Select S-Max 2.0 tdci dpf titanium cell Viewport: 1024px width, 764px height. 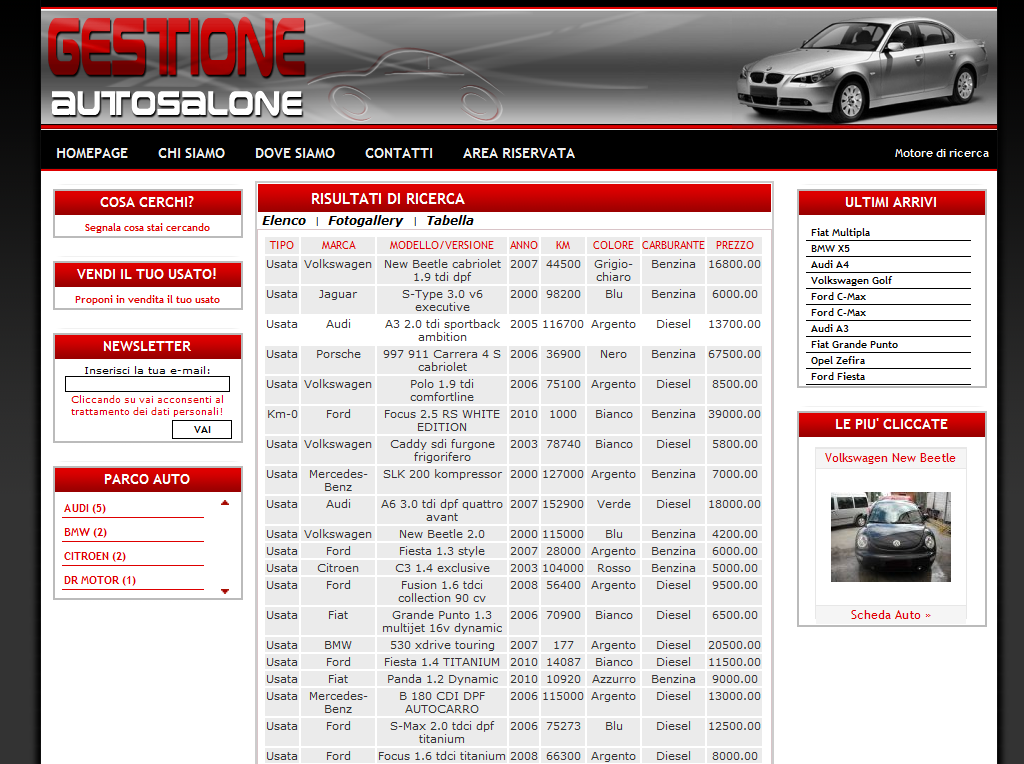(x=442, y=733)
